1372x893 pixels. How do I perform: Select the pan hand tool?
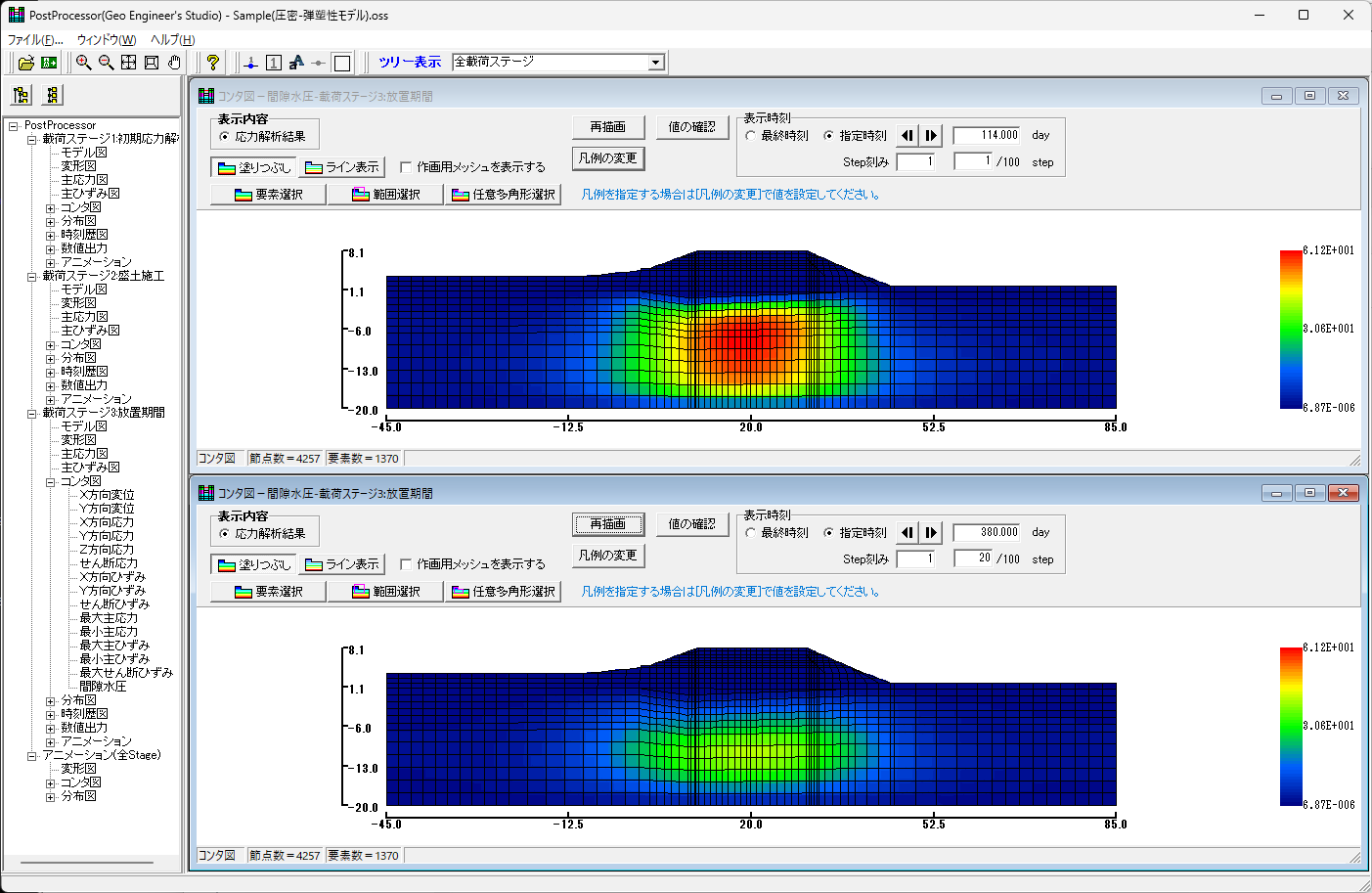click(174, 63)
